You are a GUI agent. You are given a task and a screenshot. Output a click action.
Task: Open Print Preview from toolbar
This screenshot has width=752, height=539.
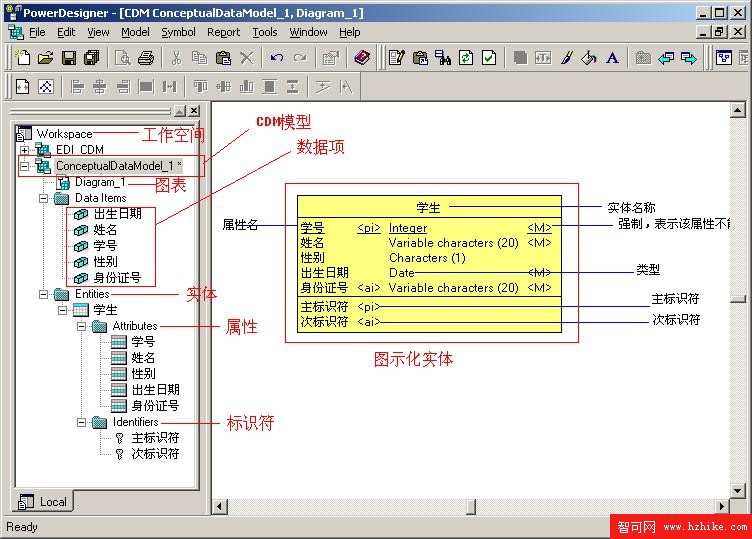point(123,58)
